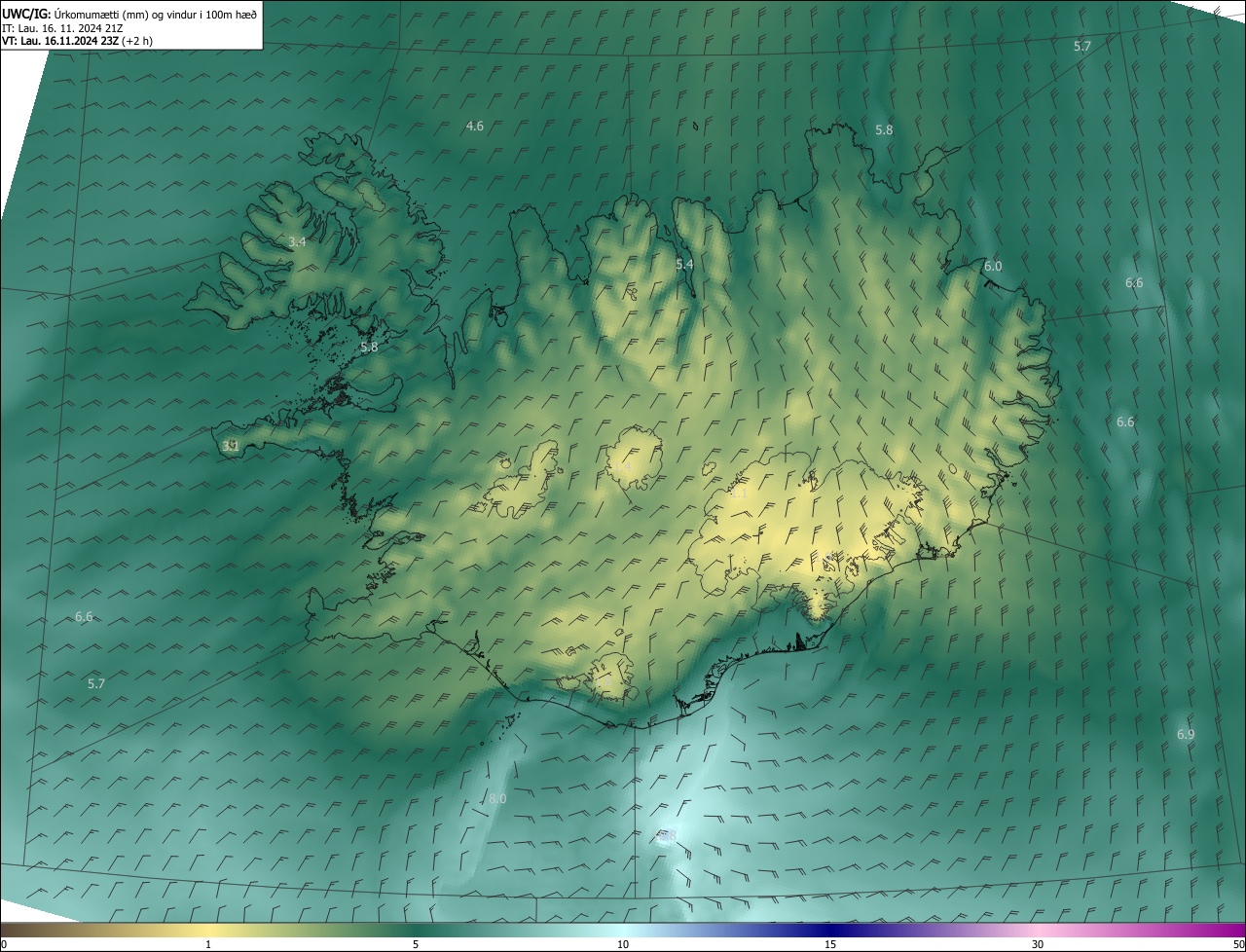Click the 1.4 value on the central glacier

coord(623,468)
